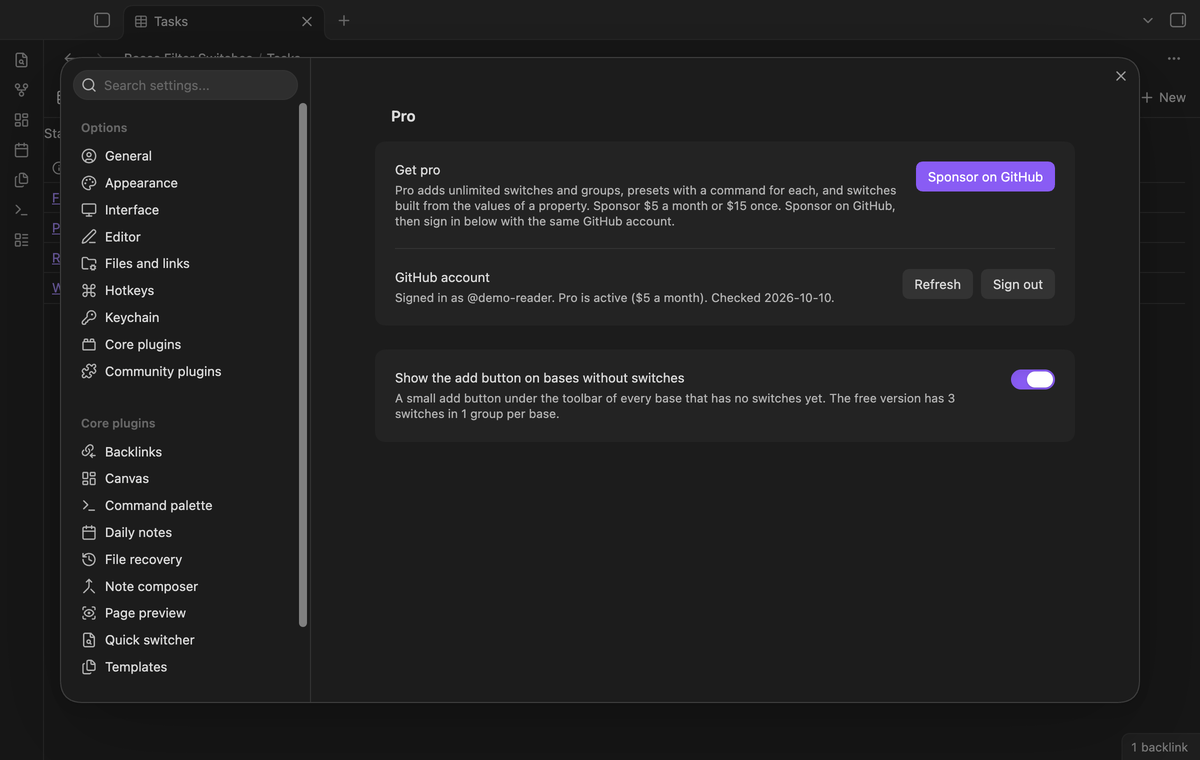Expand the tab list dropdown chevron
The image size is (1200, 760).
(x=1148, y=20)
